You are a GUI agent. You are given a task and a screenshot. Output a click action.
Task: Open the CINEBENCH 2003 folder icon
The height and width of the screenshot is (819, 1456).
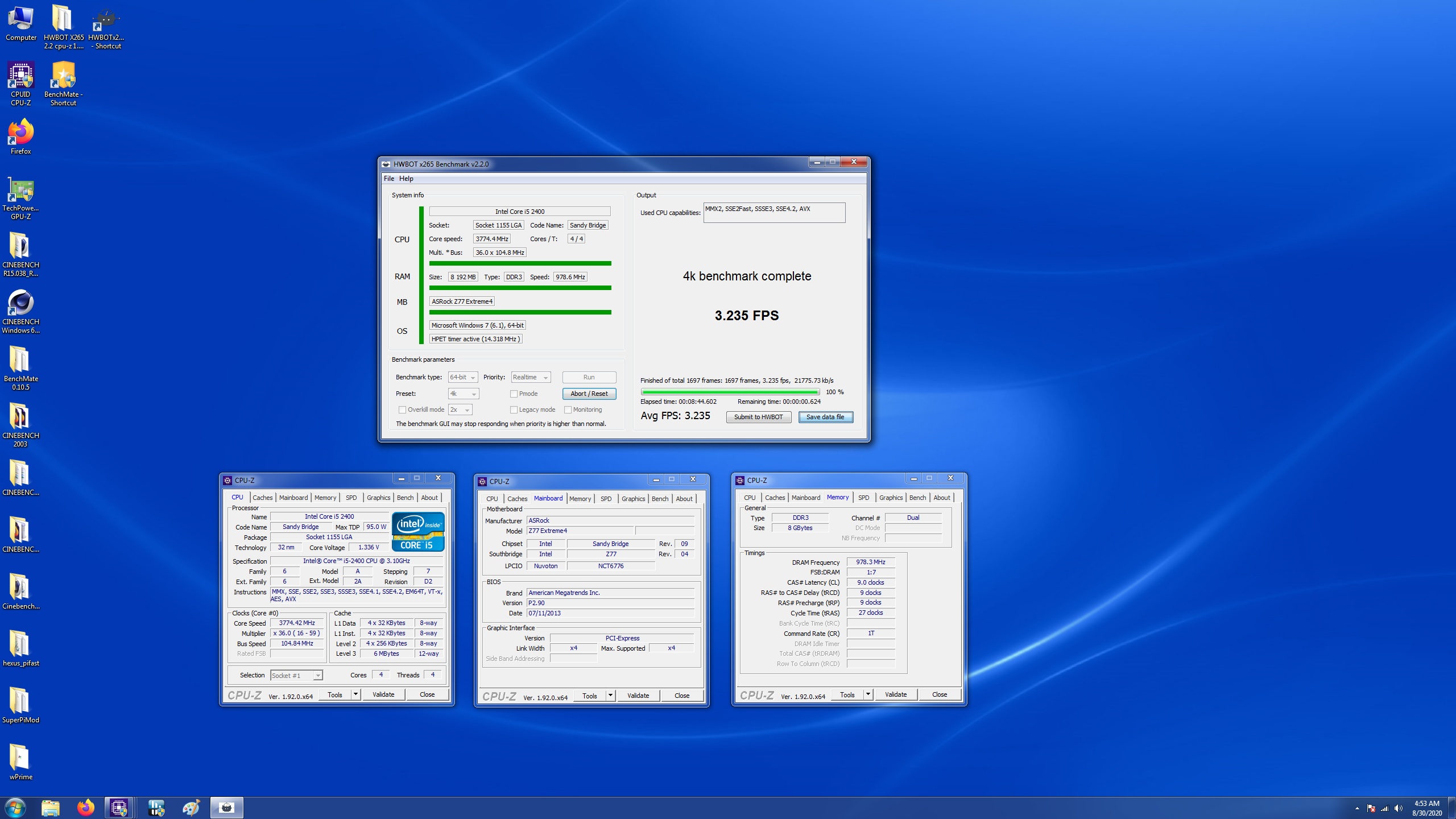(x=21, y=425)
